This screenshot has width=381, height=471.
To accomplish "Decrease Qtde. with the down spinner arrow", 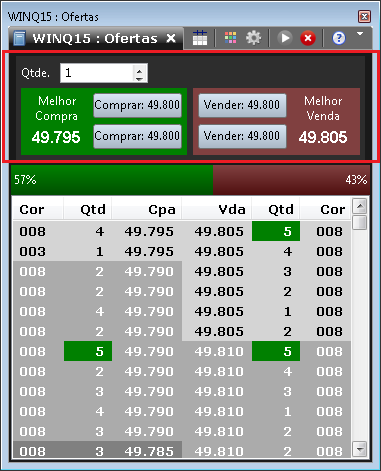I will pyautogui.click(x=139, y=78).
